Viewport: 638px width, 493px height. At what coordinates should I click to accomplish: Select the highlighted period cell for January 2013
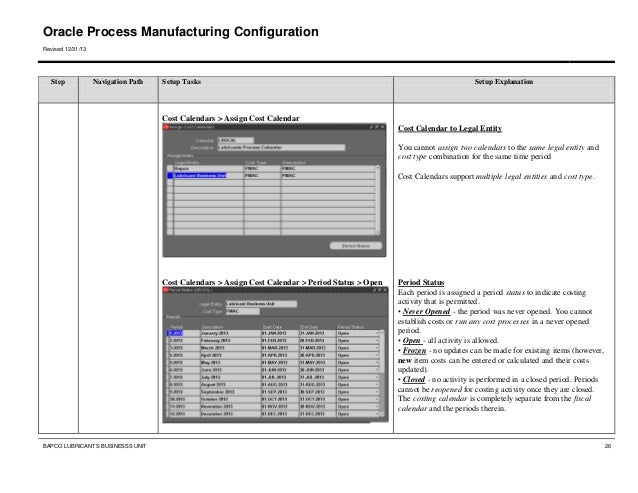coord(176,333)
